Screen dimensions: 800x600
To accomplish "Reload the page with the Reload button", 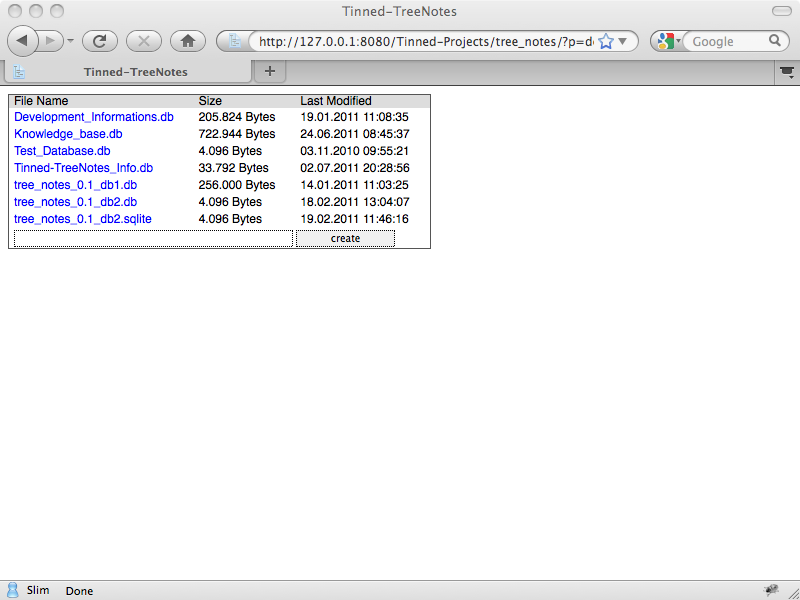I will (99, 41).
